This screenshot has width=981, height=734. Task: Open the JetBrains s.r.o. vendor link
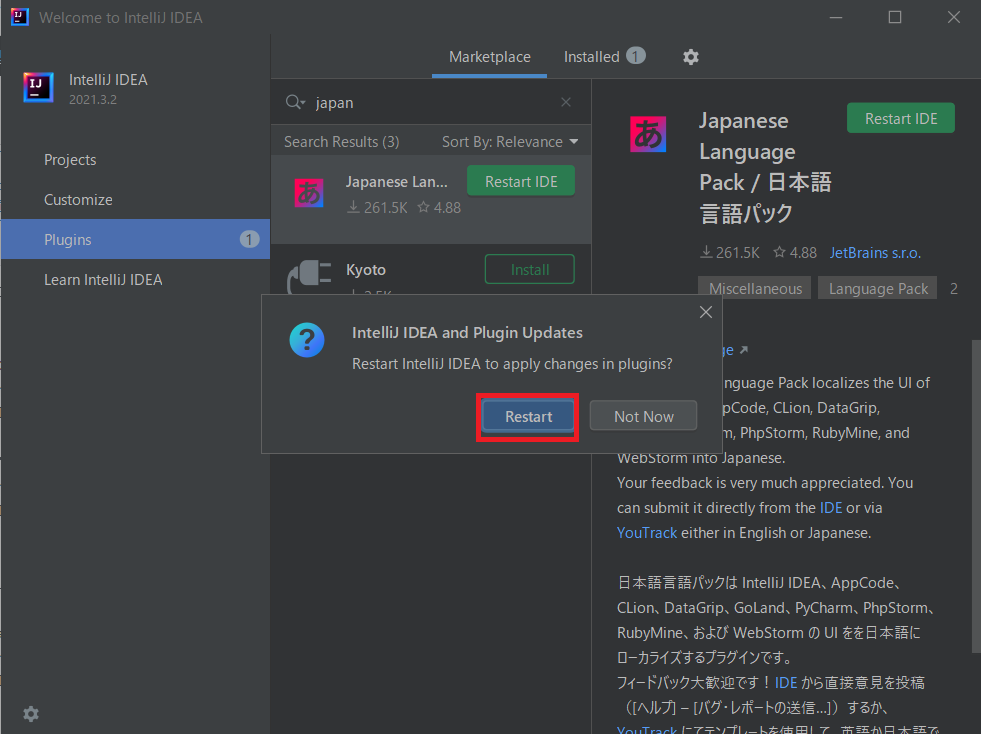(875, 253)
